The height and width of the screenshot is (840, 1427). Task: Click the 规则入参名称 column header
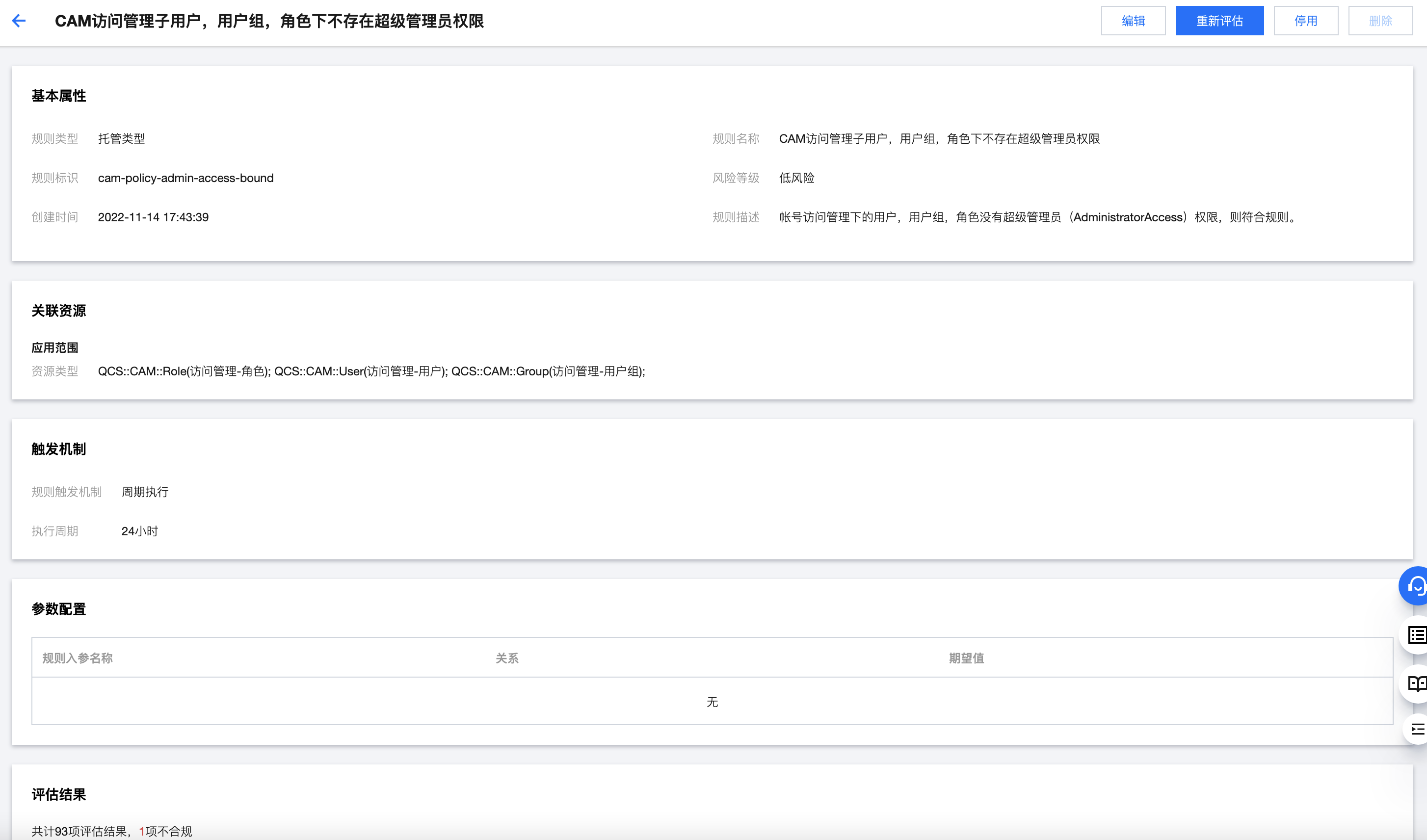click(x=78, y=658)
